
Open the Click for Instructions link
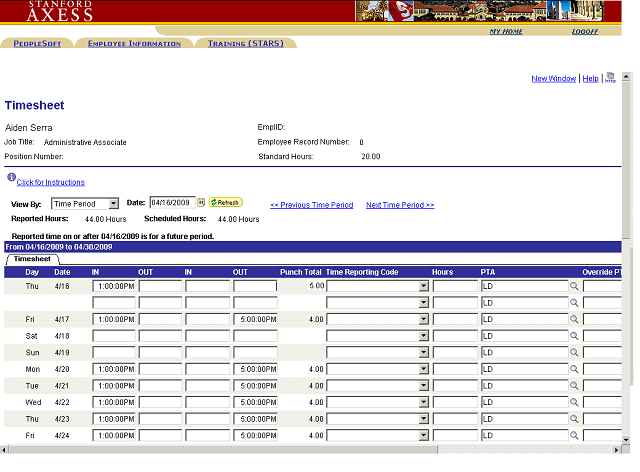(50, 182)
